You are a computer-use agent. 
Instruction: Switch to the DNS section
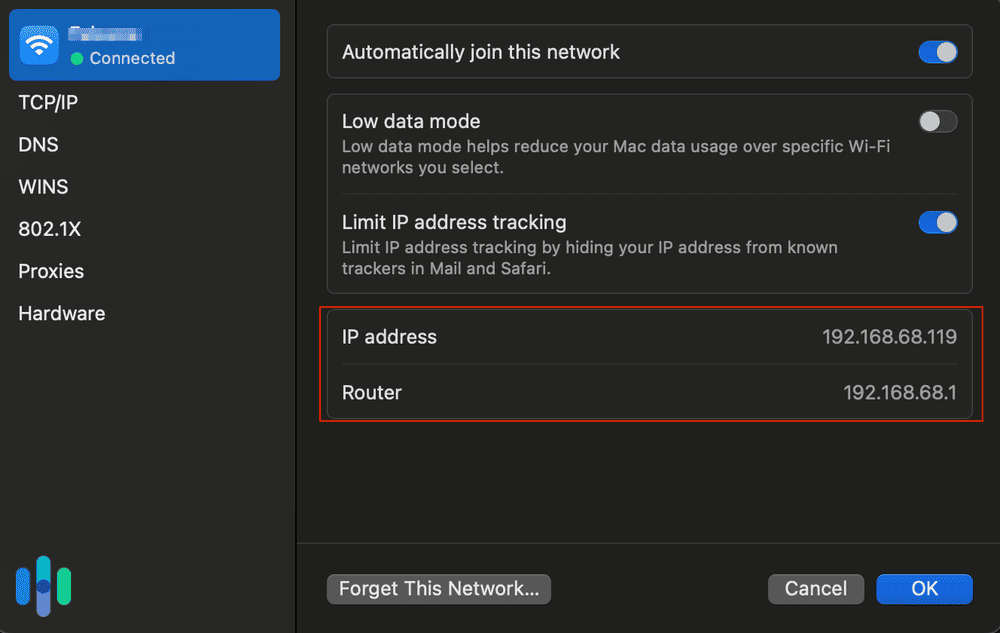[37, 144]
